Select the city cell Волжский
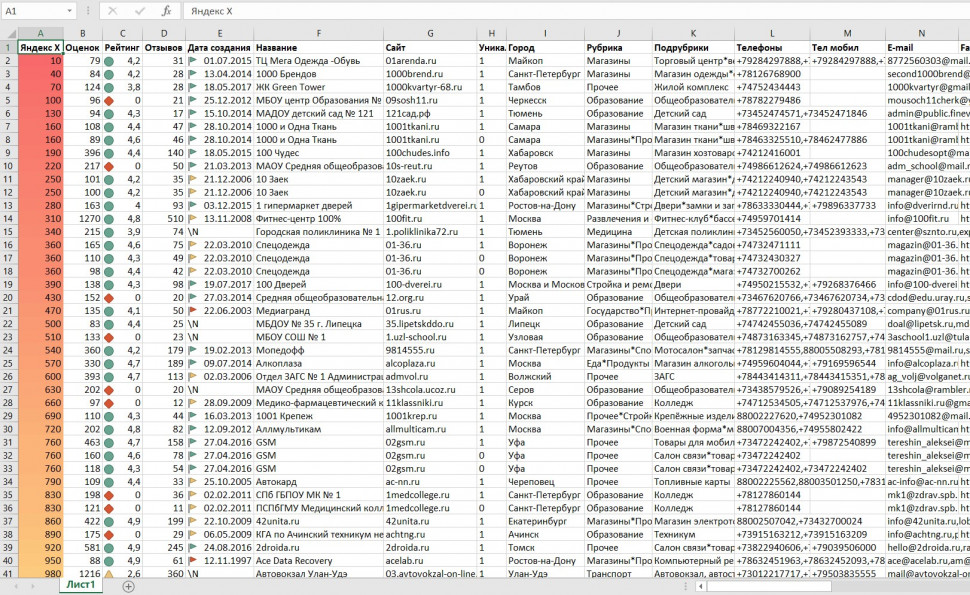The image size is (970, 595). (545, 377)
